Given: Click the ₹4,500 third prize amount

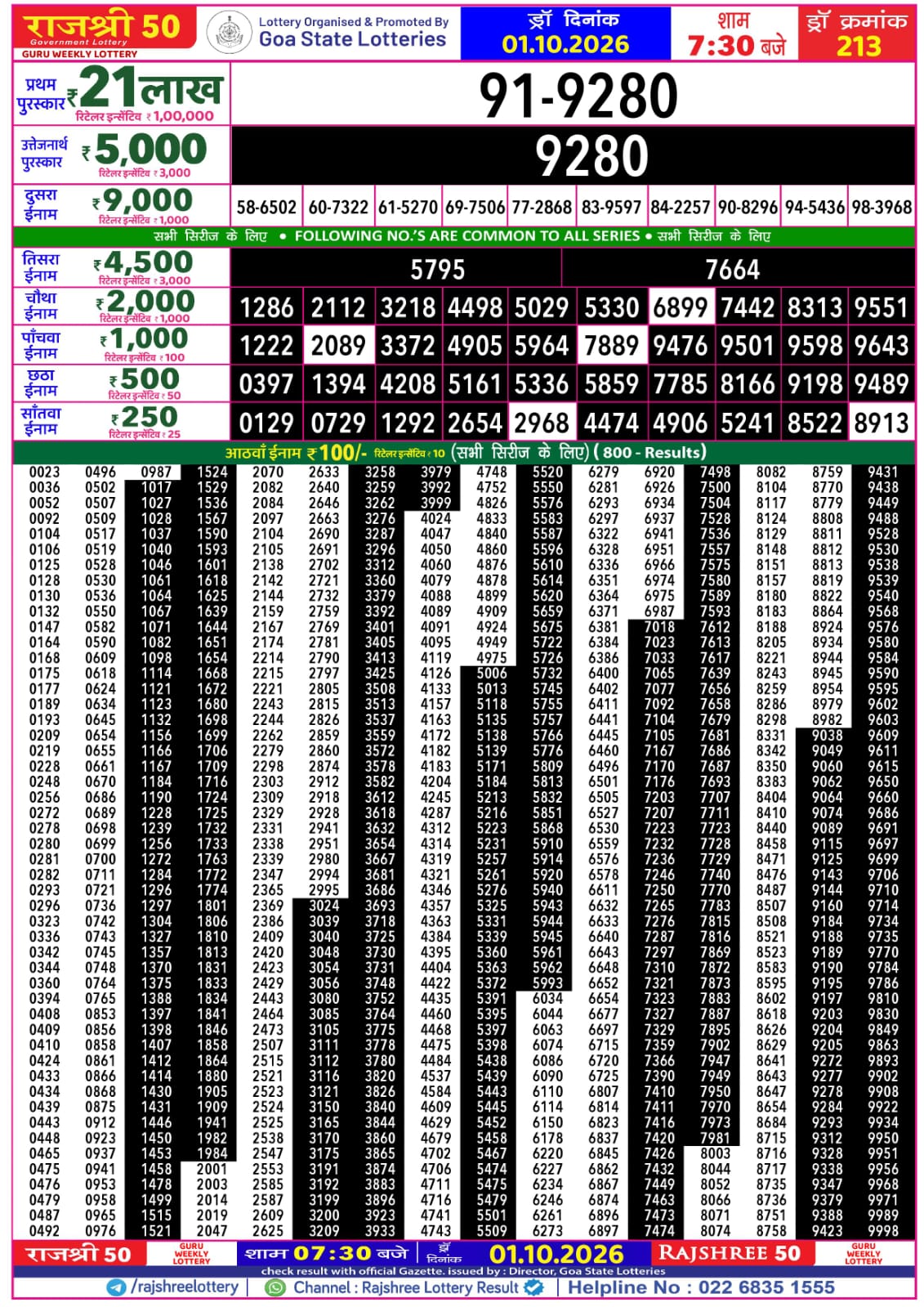Looking at the screenshot, I should (x=143, y=262).
